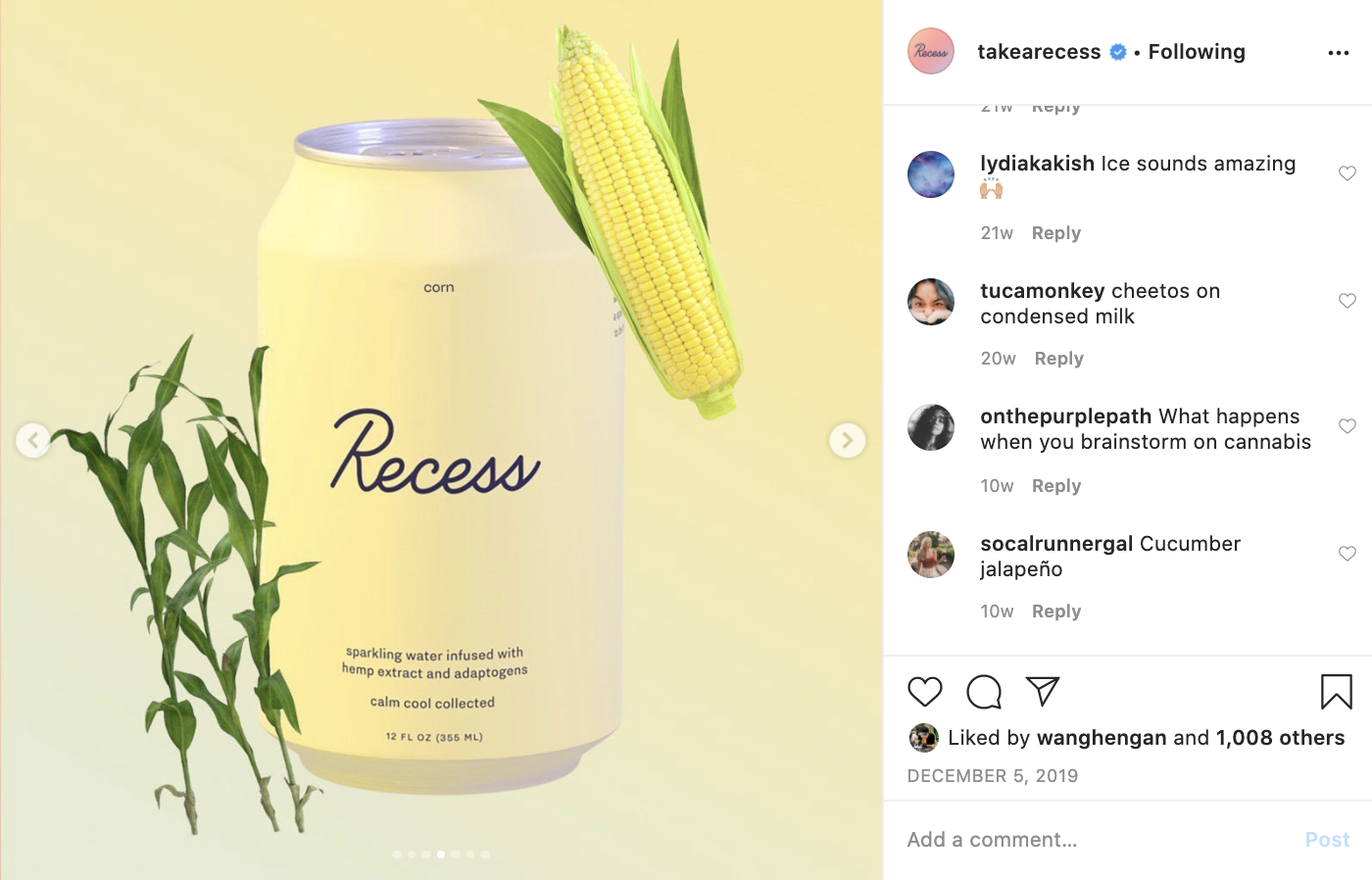
Task: Open the three-dot more options menu
Action: (1339, 53)
